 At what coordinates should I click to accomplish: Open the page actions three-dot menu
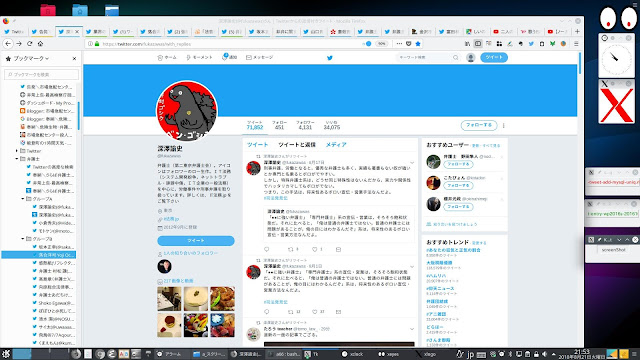pyautogui.click(x=399, y=44)
